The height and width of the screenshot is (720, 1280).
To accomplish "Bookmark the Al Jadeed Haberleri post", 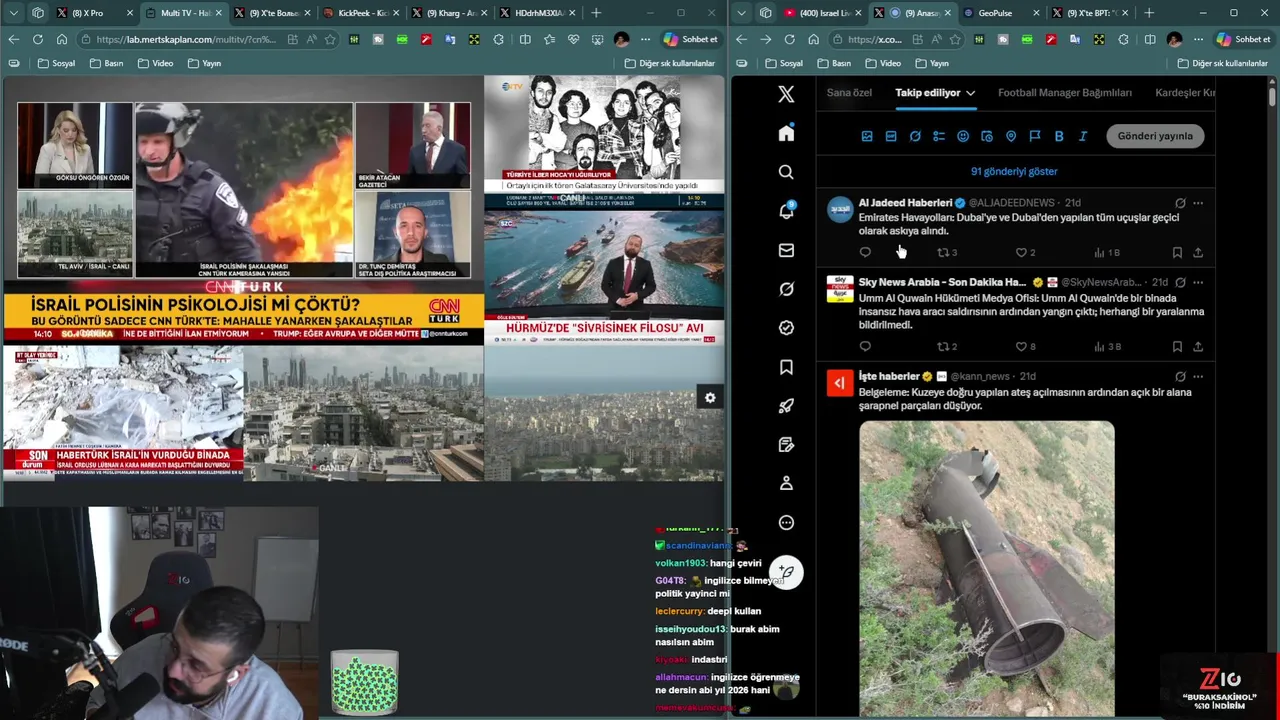I will pyautogui.click(x=1177, y=253).
